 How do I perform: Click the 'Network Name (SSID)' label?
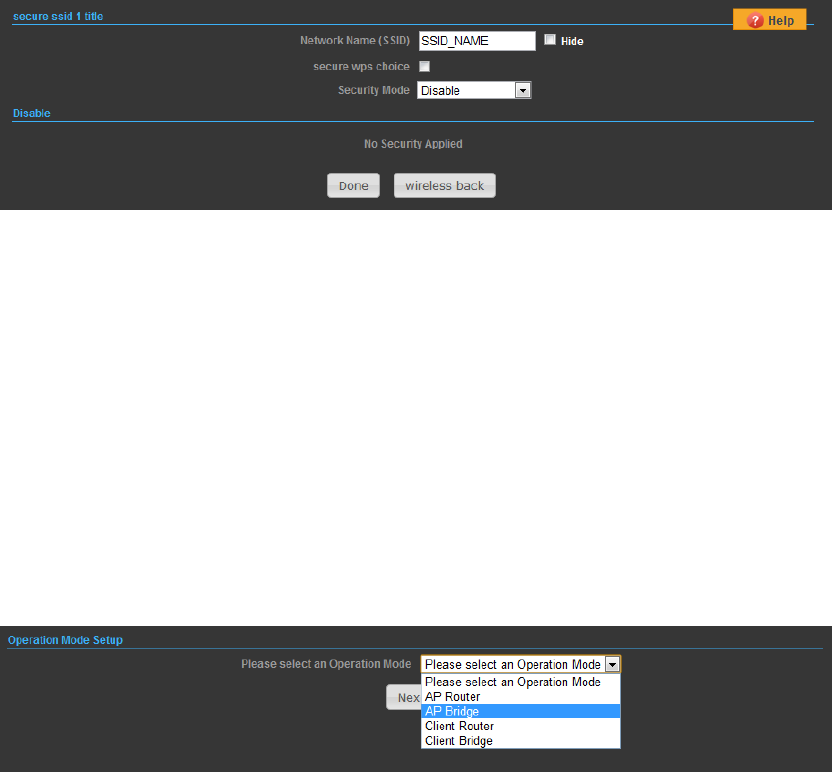(355, 40)
